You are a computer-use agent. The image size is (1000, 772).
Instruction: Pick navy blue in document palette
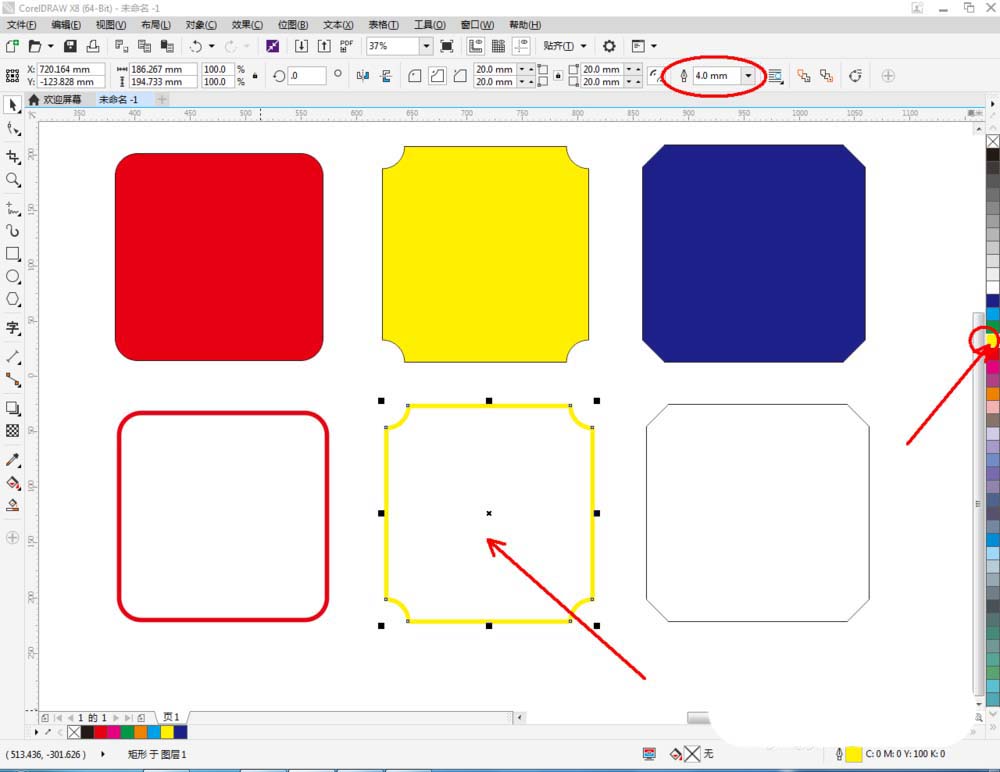pos(180,732)
